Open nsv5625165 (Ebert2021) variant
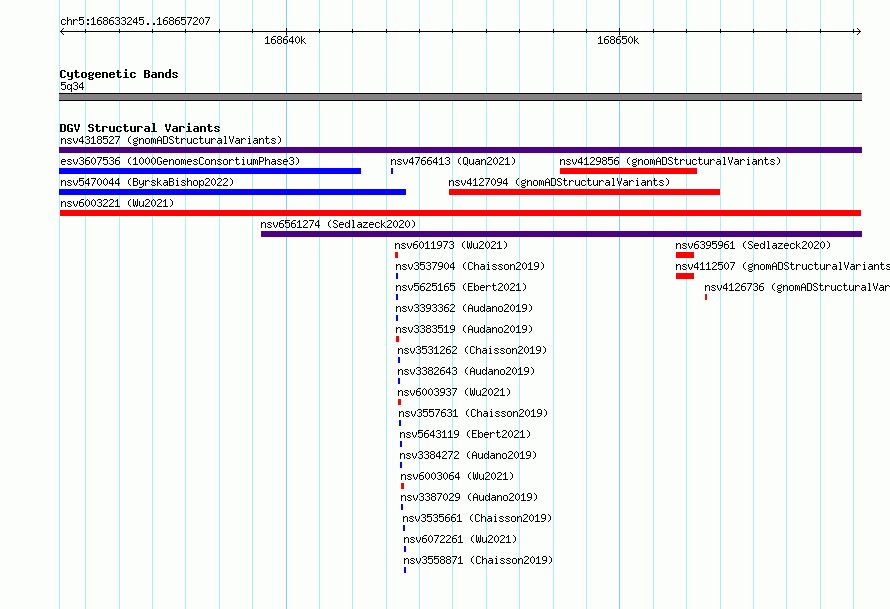Screen dimensions: 890x609 click(x=461, y=287)
